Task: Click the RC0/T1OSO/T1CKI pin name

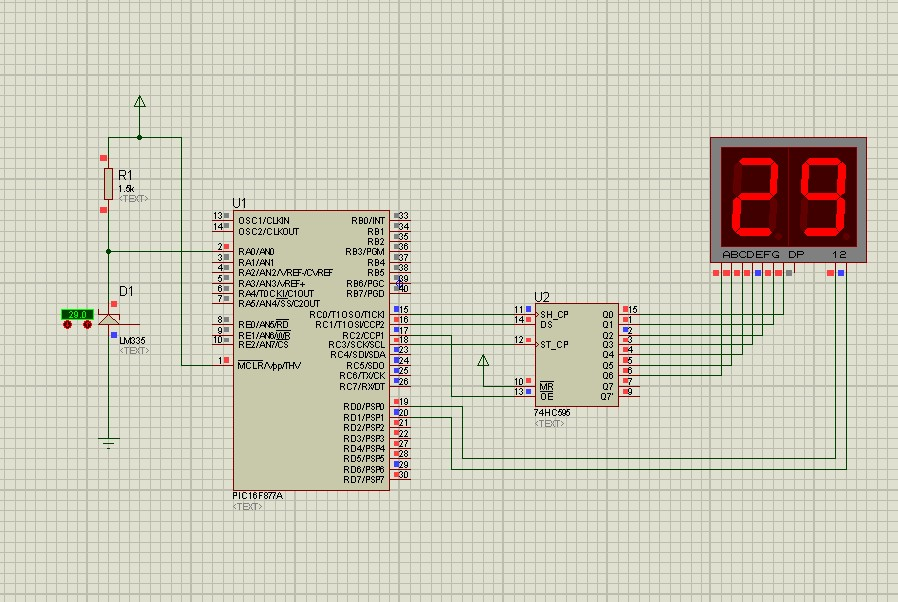Action: [347, 314]
